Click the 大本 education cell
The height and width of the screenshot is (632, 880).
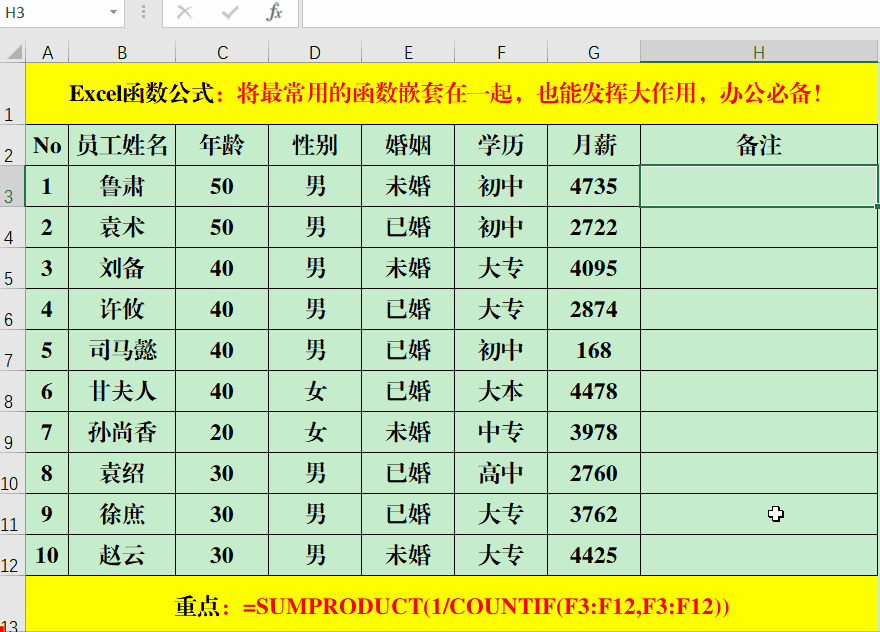501,391
